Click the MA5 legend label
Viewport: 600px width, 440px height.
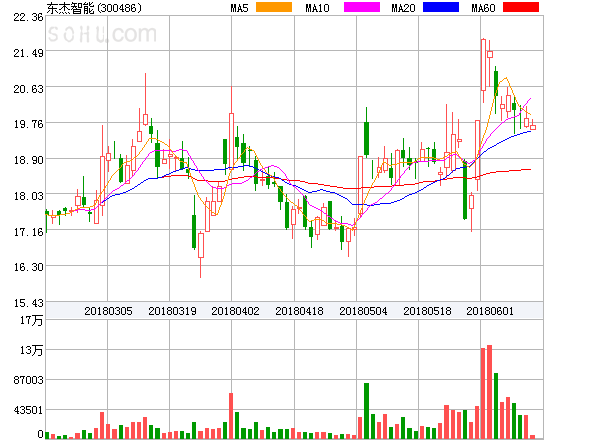[x=239, y=8]
